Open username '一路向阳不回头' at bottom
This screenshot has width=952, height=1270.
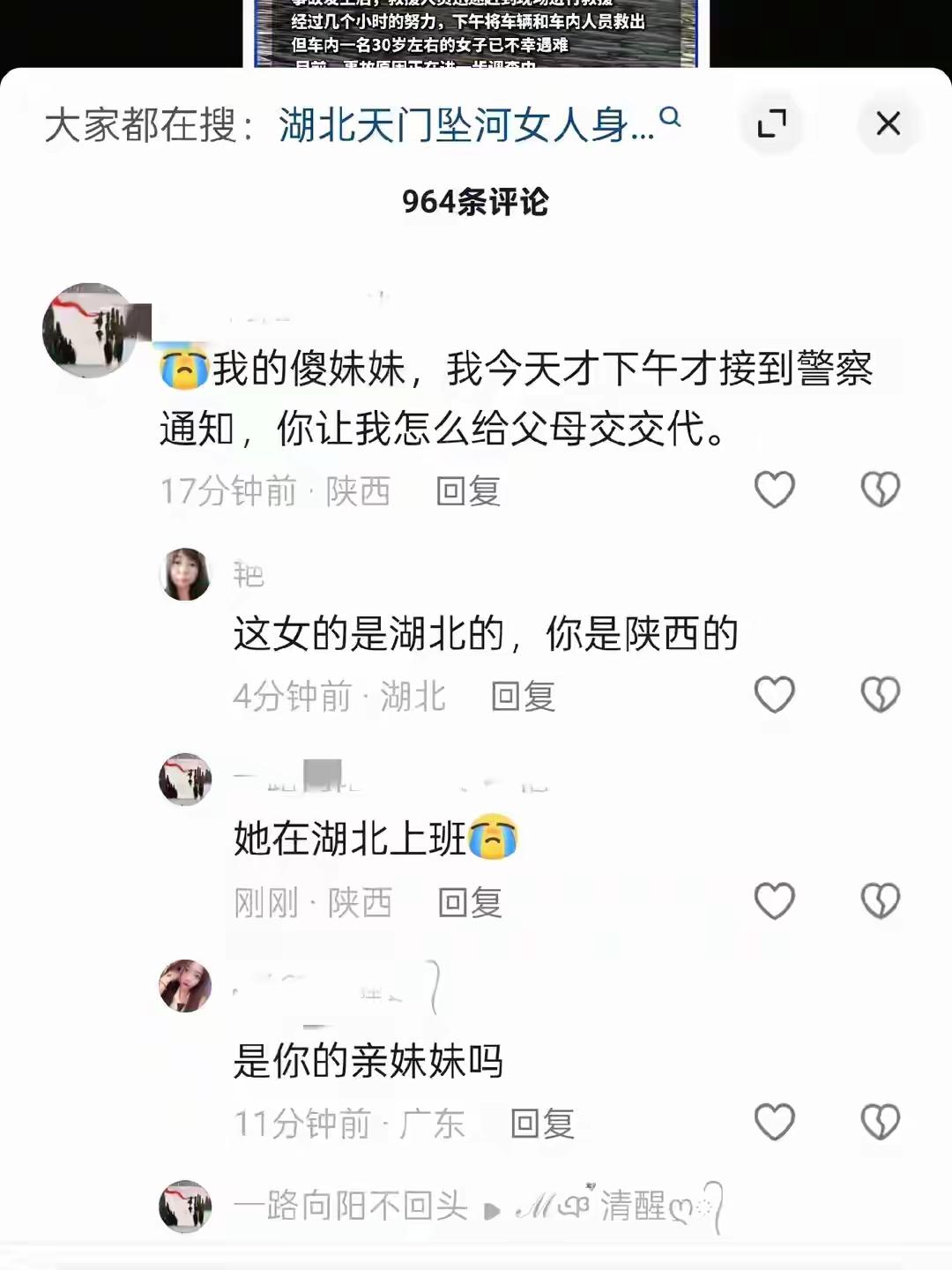351,1206
